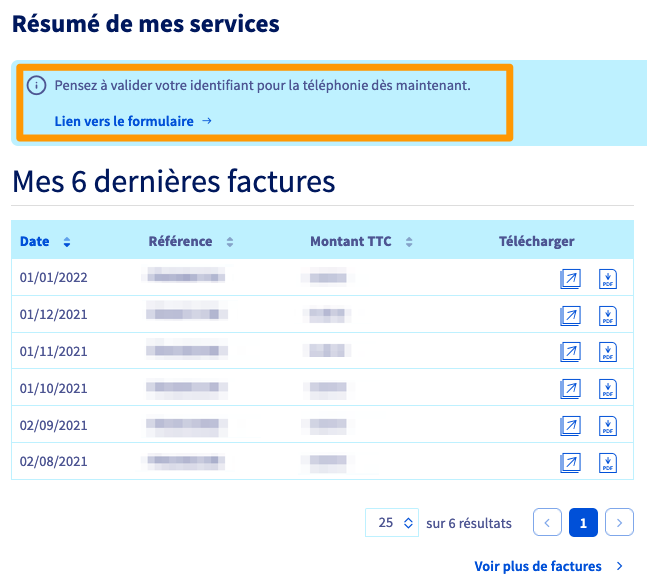Sort invoices by Référence column
Screen dimensions: 647x583
[229, 242]
